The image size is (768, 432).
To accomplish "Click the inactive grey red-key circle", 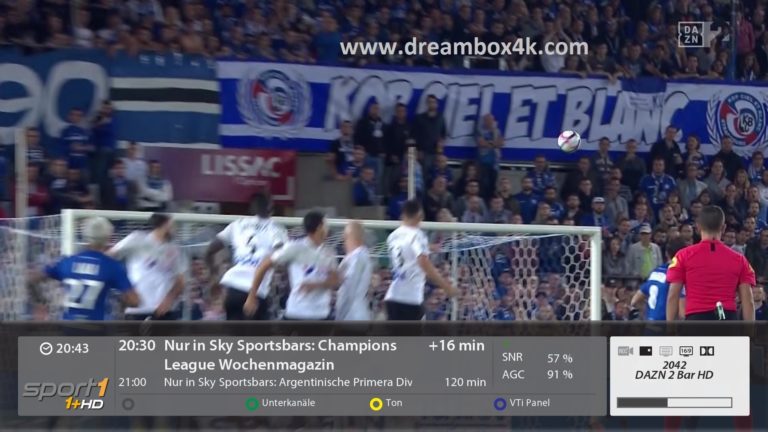I will click(128, 404).
